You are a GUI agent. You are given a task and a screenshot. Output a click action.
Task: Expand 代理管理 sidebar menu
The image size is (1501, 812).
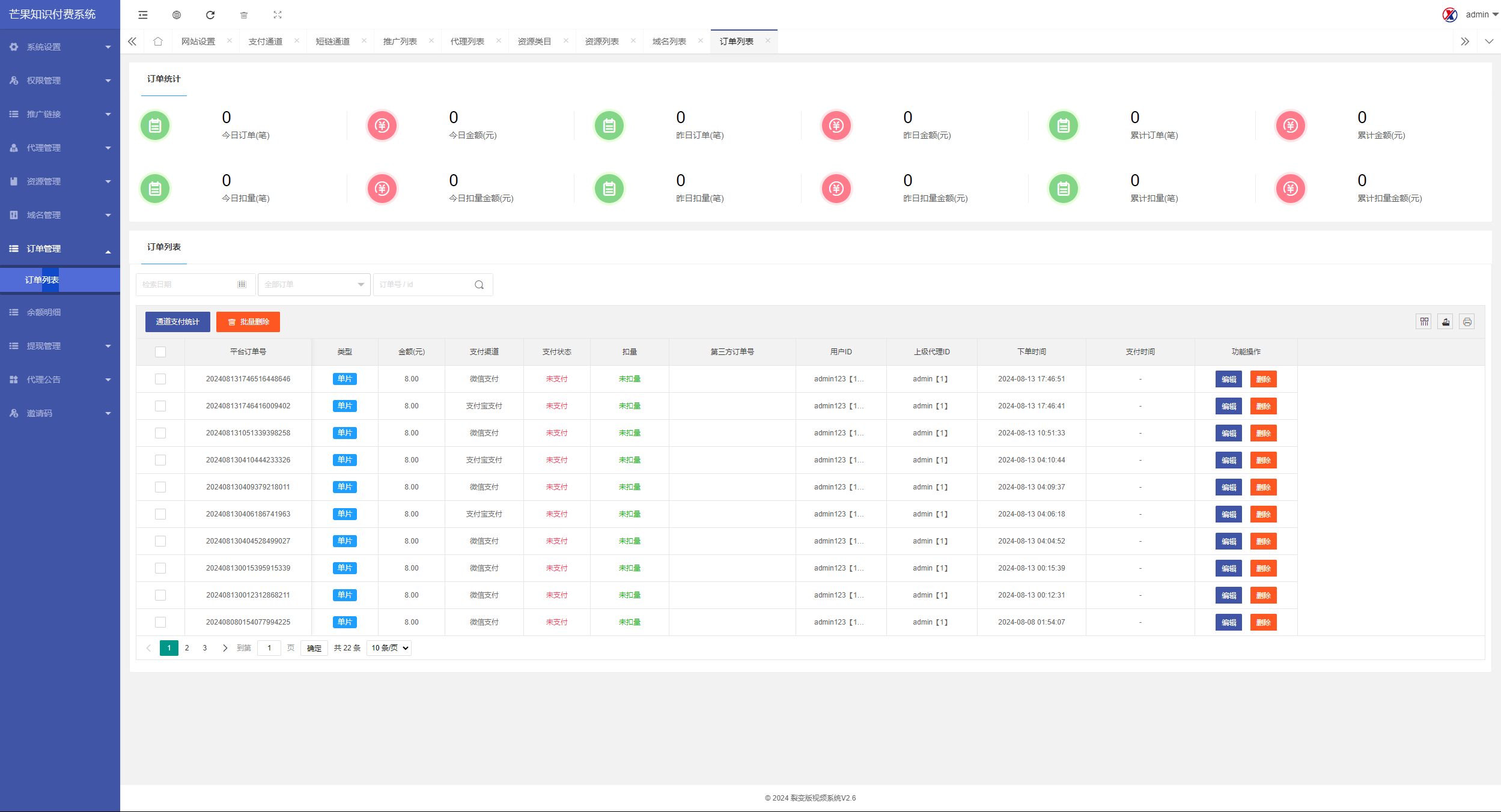pos(60,148)
